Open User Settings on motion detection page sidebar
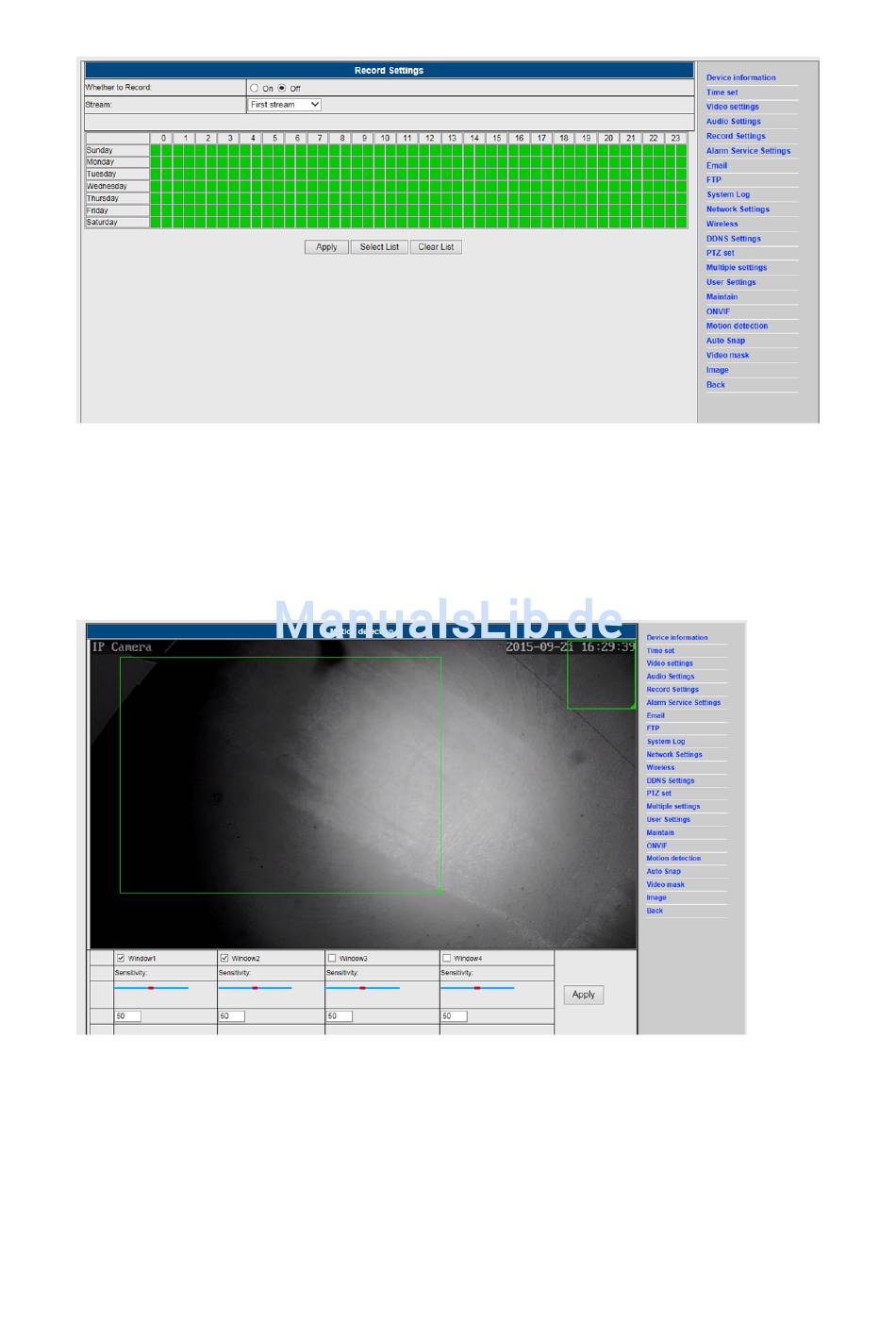 [x=669, y=820]
